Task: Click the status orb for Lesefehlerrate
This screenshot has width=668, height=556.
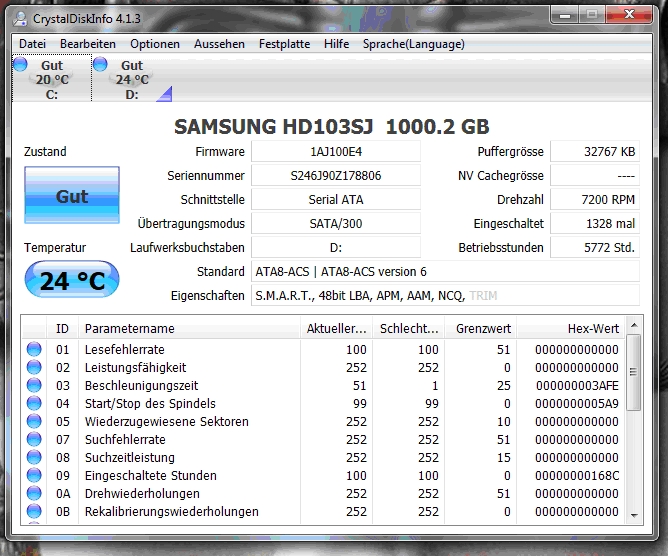Action: 34,349
